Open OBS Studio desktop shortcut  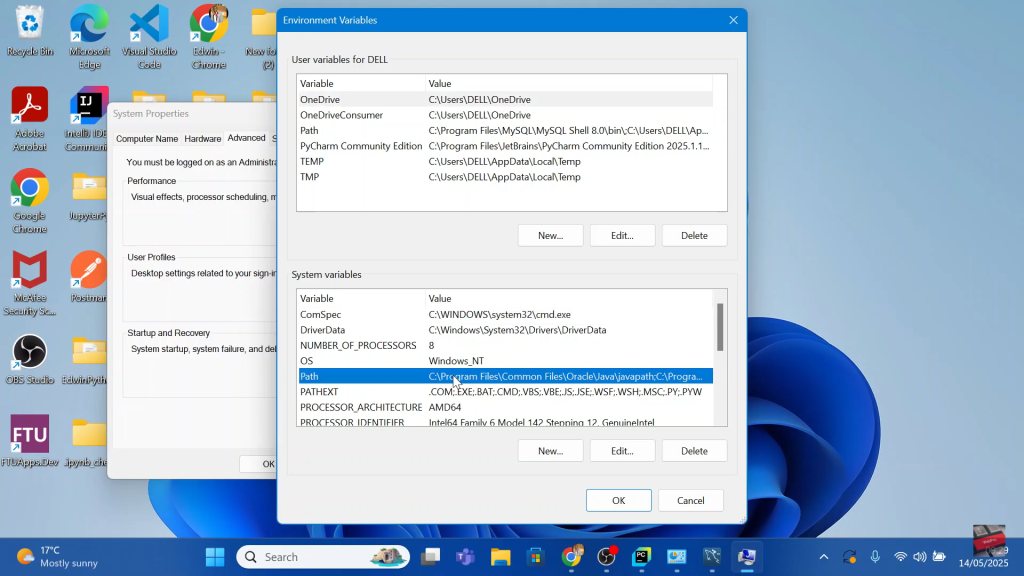pyautogui.click(x=29, y=359)
